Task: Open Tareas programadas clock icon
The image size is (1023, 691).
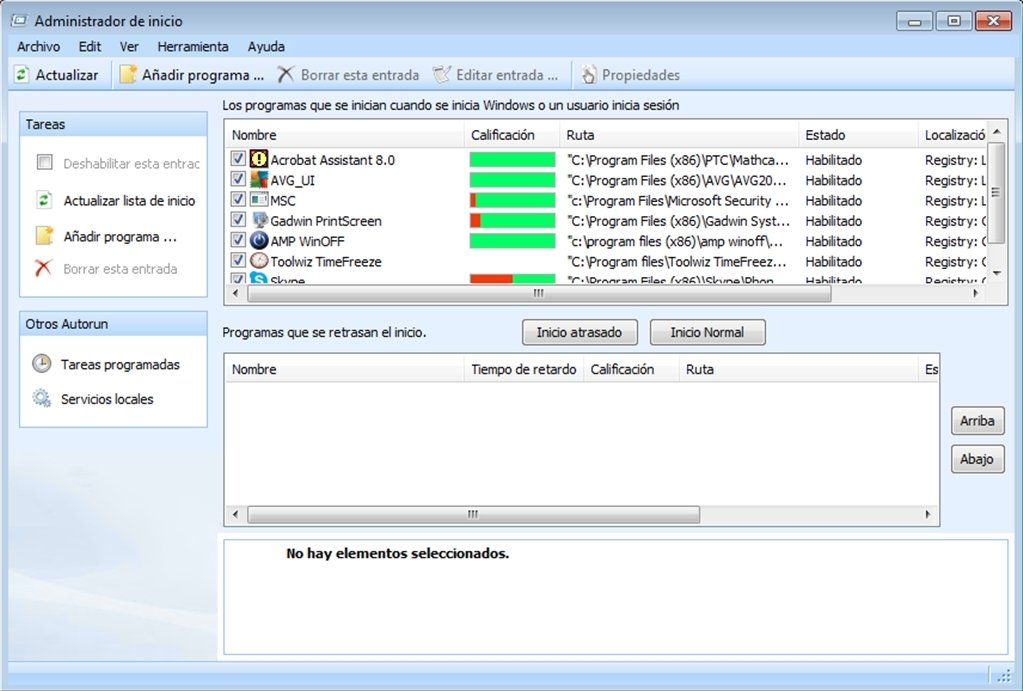Action: tap(42, 363)
